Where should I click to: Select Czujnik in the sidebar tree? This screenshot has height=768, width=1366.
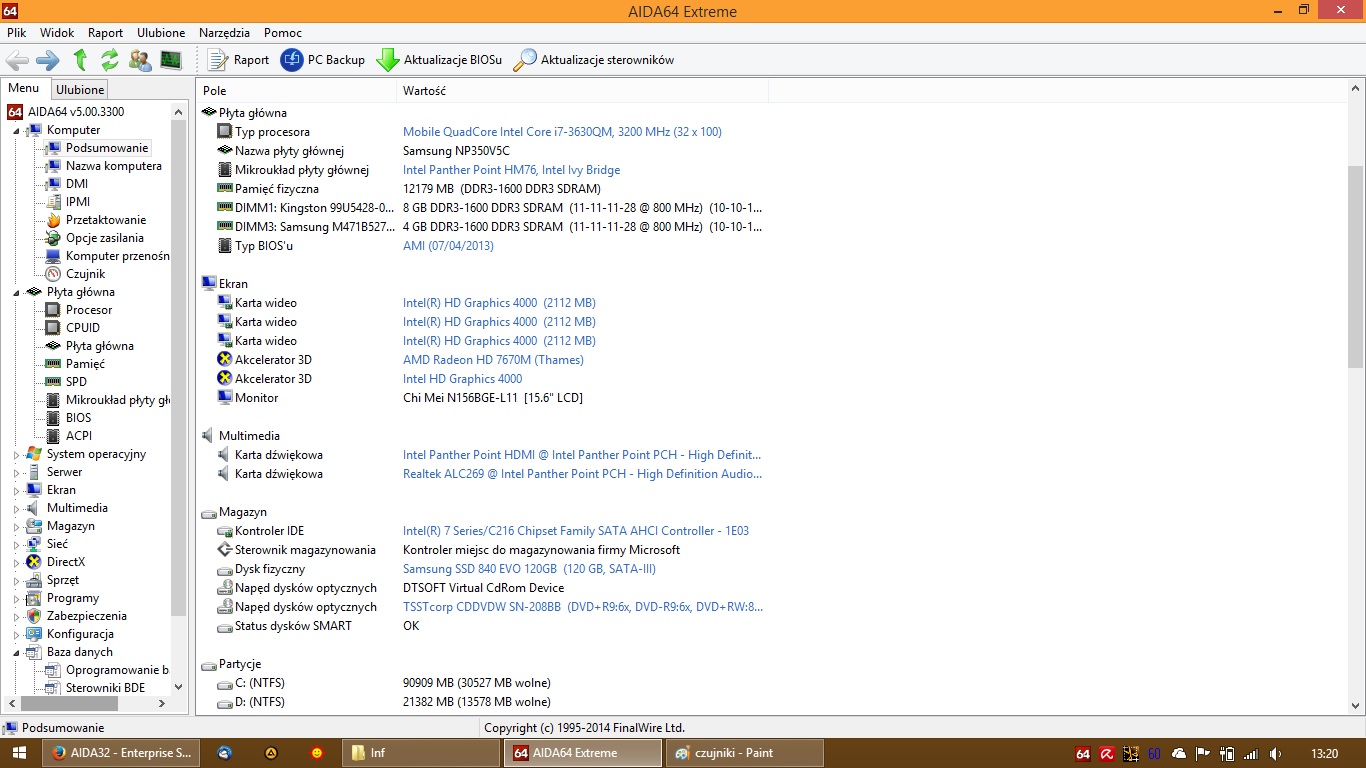pos(85,274)
